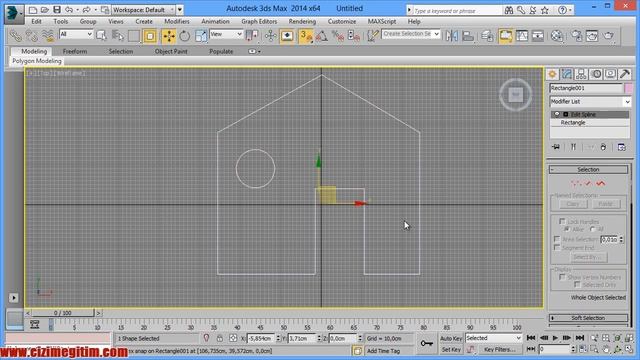Expand the Soft Selection rollout
640x360 pixels.
tap(588, 318)
